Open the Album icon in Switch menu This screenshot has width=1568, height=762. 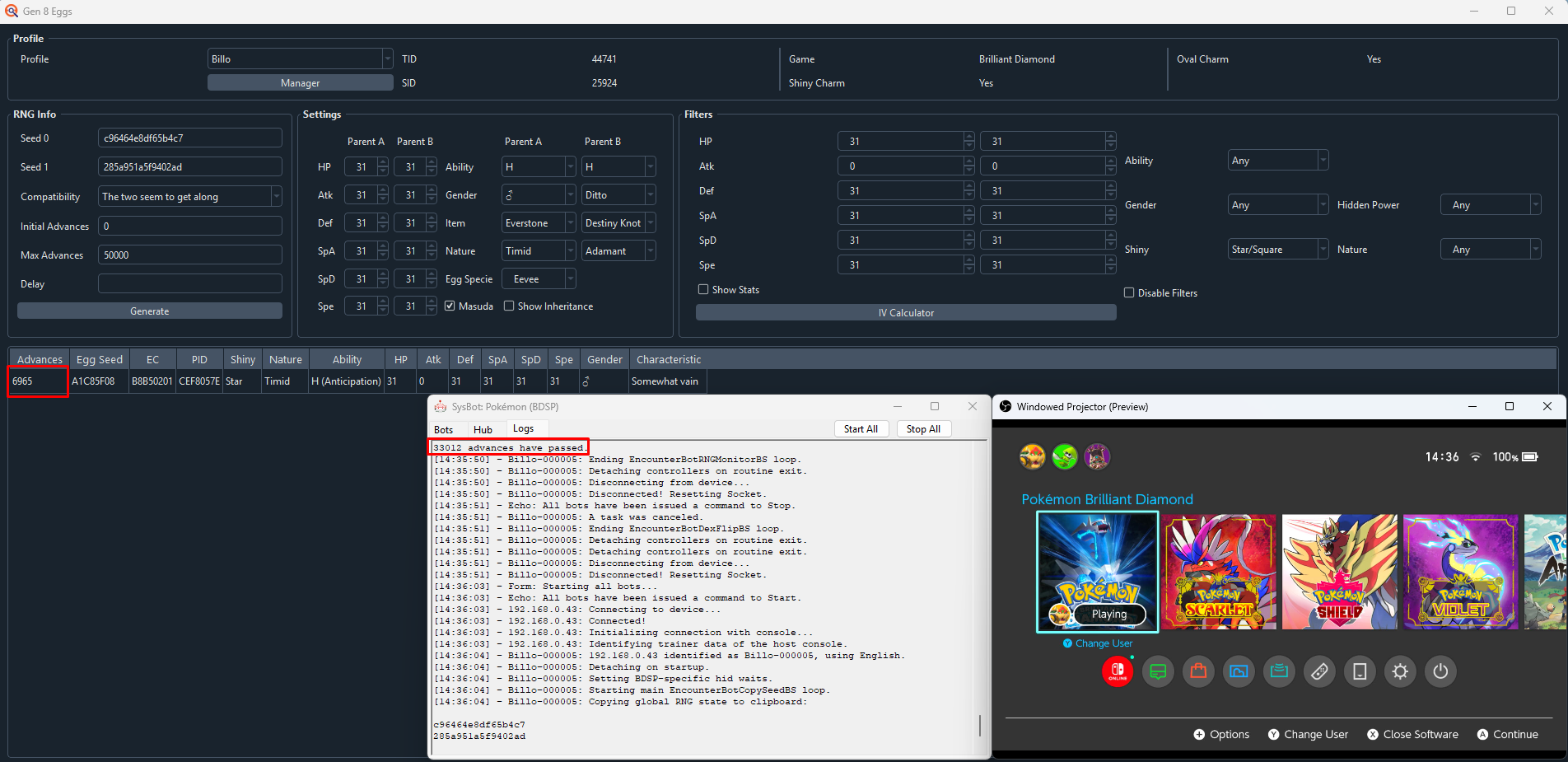(x=1239, y=671)
